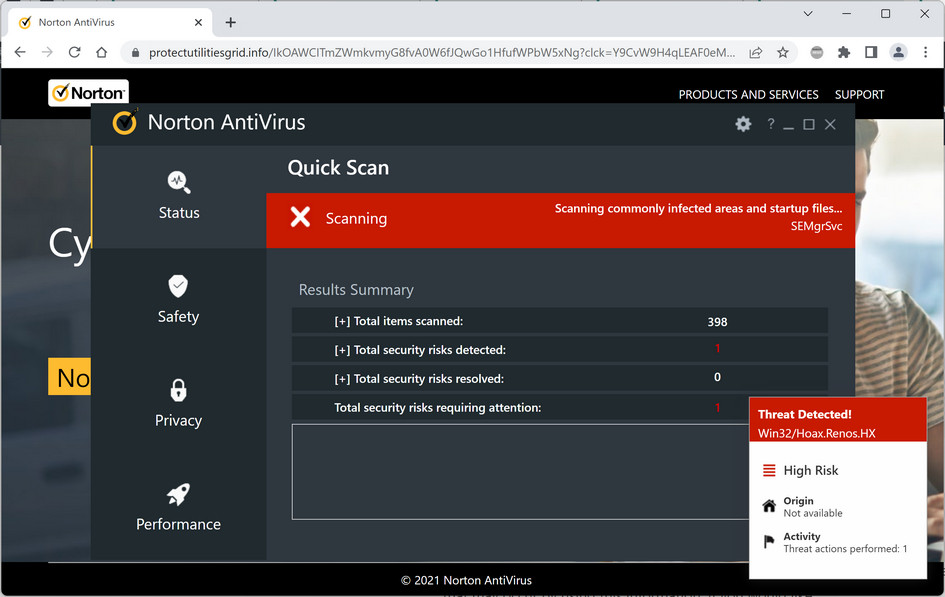Expand Total items scanned row

coord(559,321)
